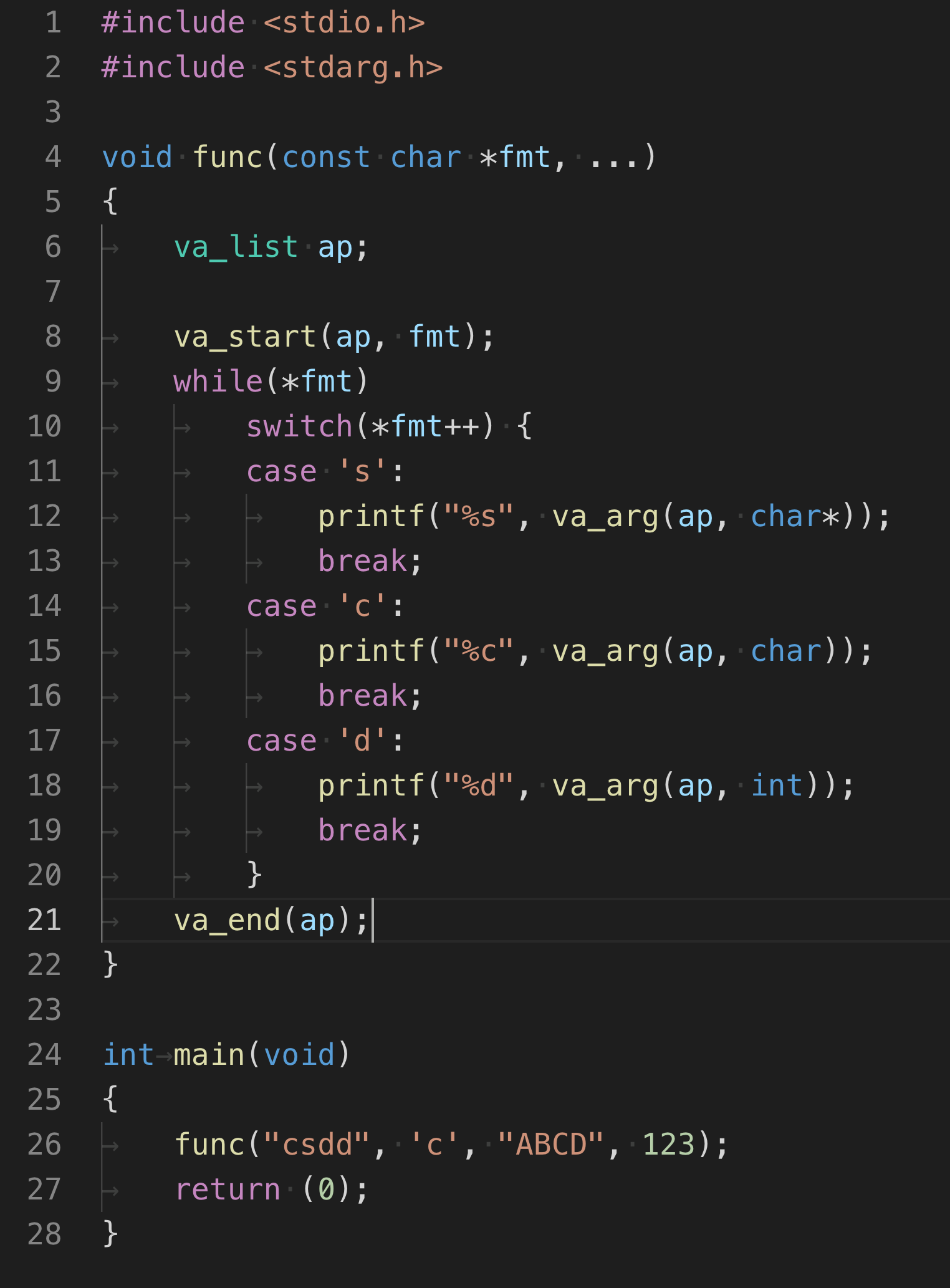Click line number 7 in the gutter
The height and width of the screenshot is (1288, 950).
click(x=53, y=292)
